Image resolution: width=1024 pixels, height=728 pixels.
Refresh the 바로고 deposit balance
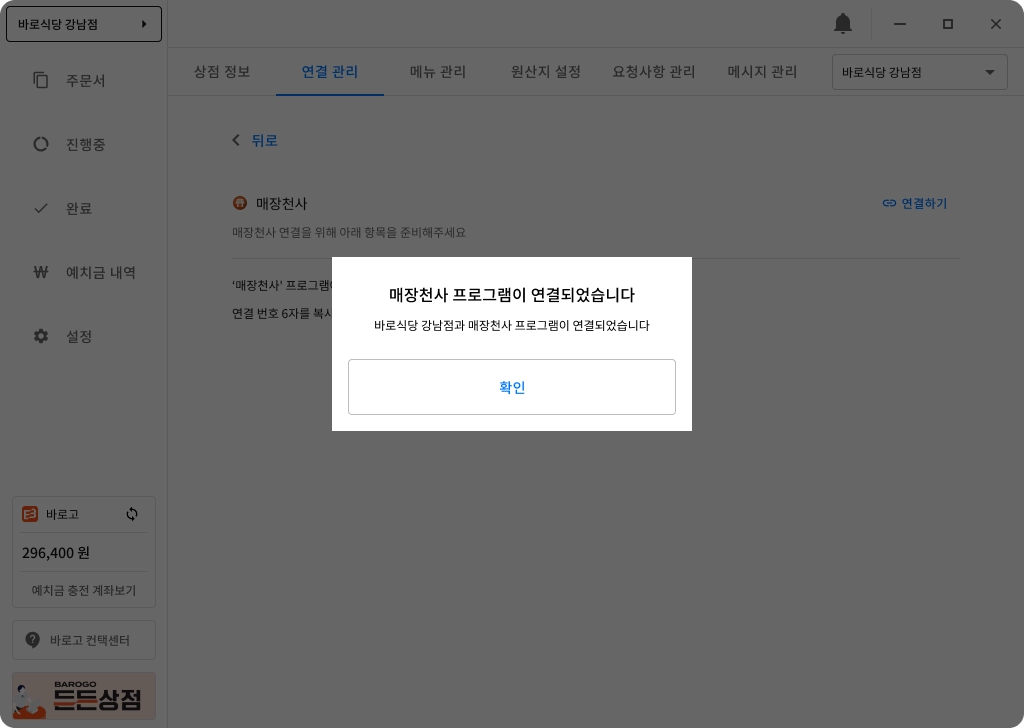132,514
